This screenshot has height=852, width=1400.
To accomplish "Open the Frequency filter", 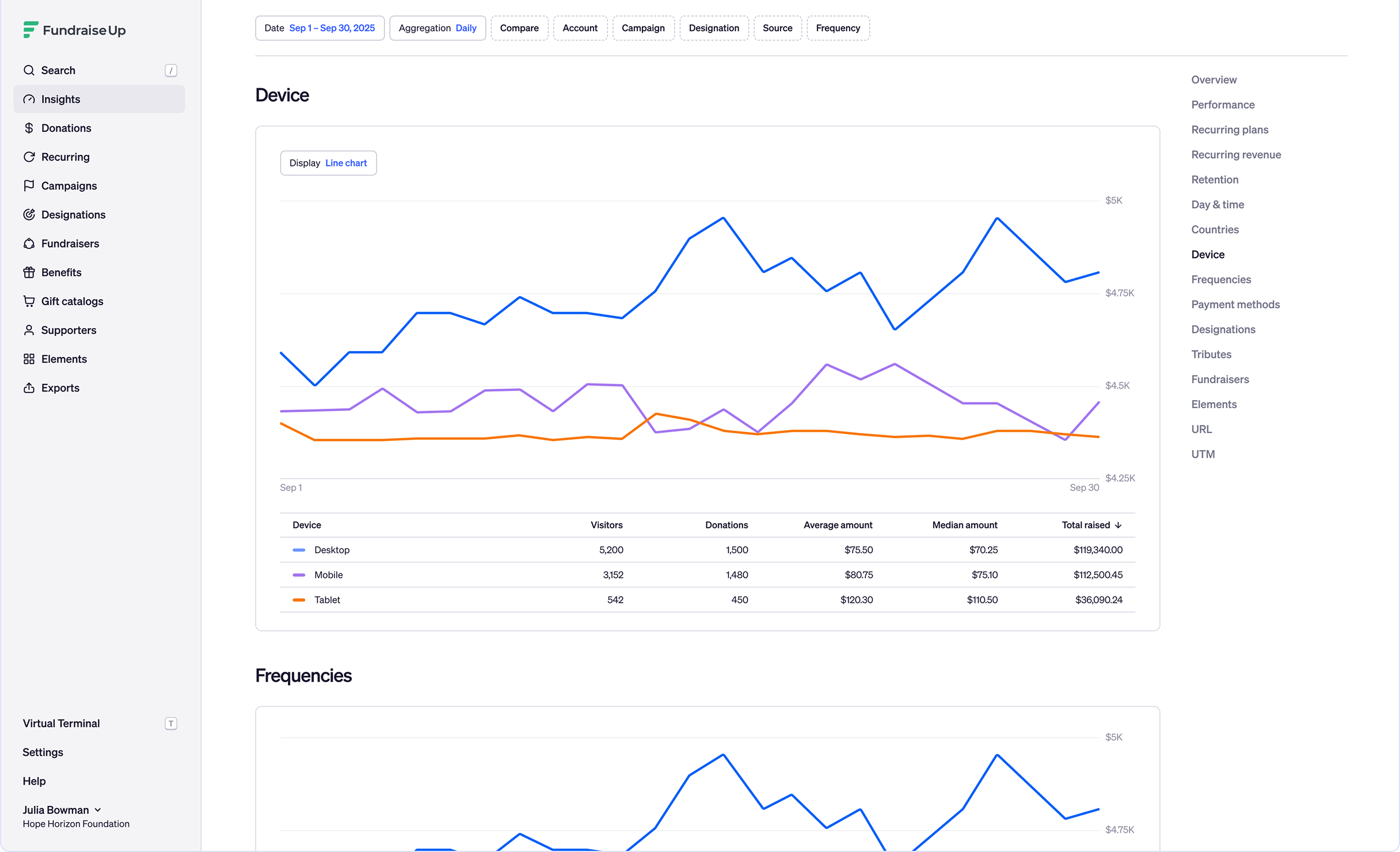I will point(838,28).
